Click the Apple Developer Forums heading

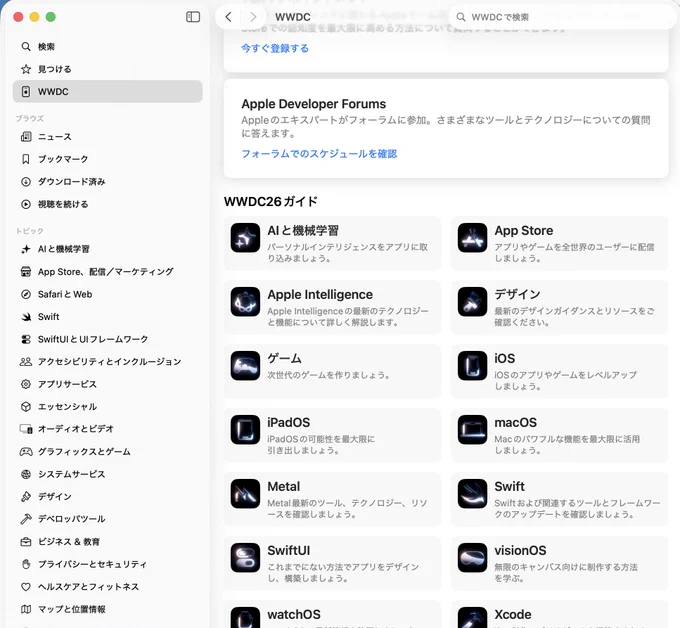tap(314, 104)
